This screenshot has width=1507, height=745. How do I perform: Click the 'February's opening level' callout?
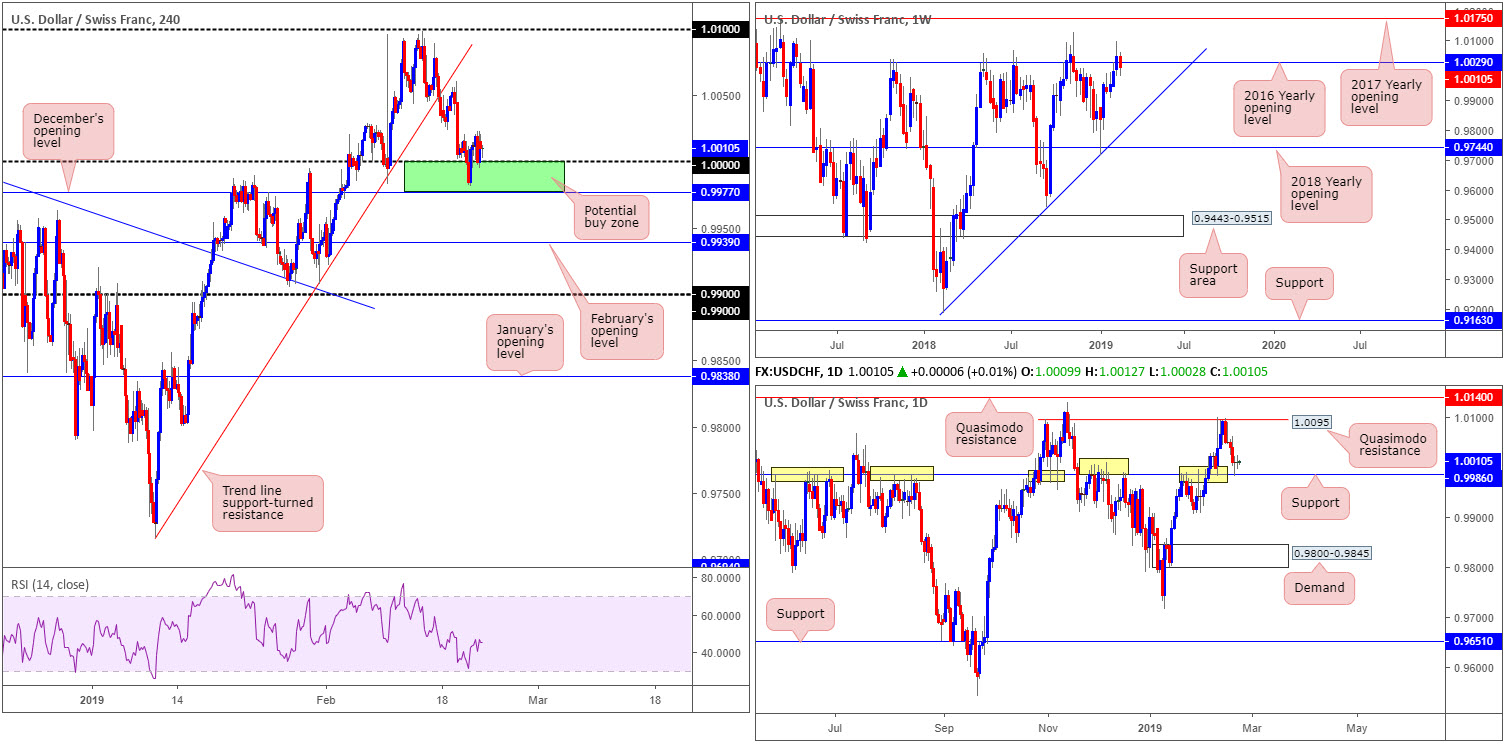click(622, 329)
